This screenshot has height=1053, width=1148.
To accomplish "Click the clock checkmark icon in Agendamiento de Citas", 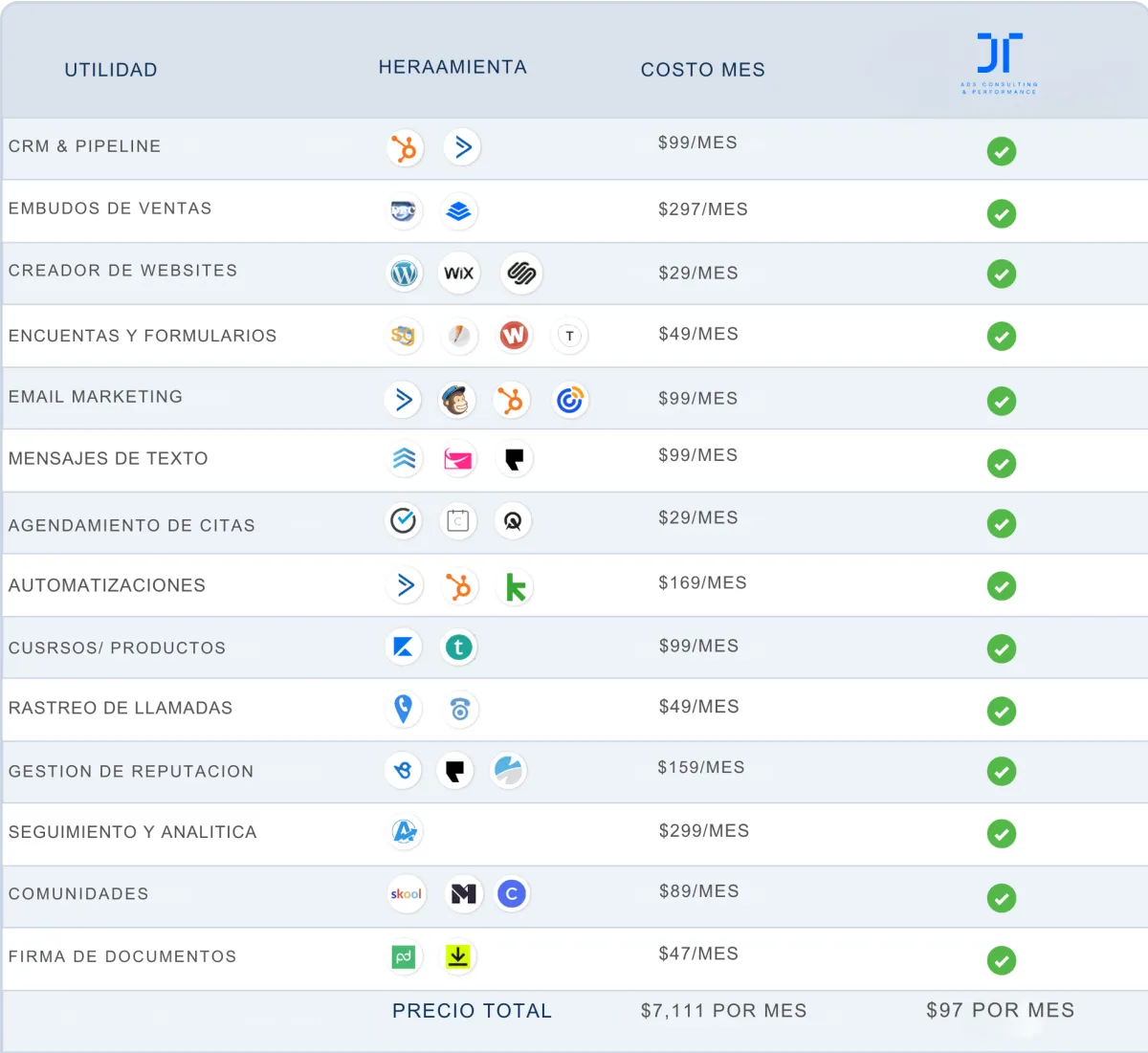I will click(x=404, y=520).
